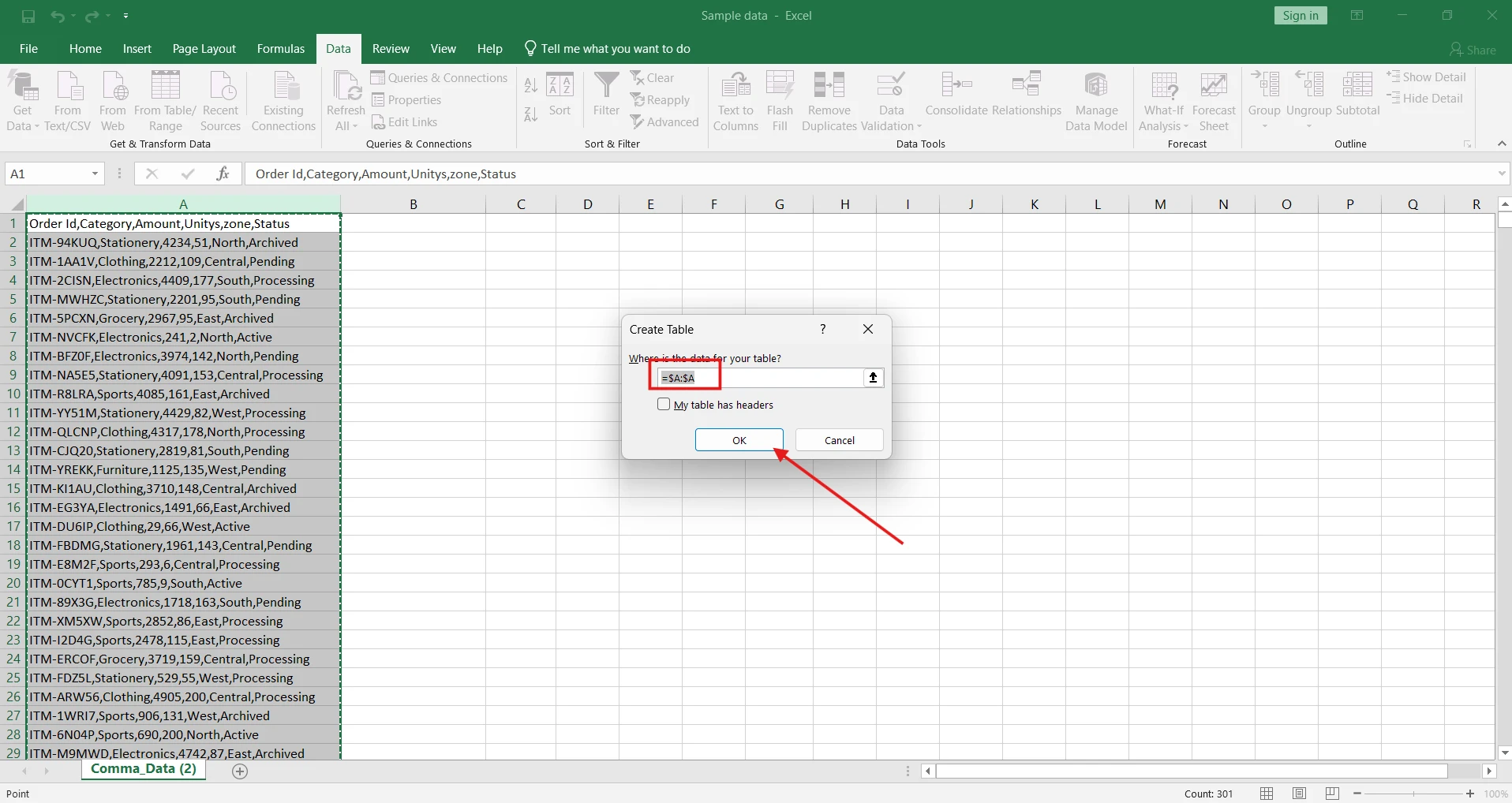Image resolution: width=1512 pixels, height=803 pixels.
Task: Click the collapse range selector icon in dialog
Action: click(873, 378)
